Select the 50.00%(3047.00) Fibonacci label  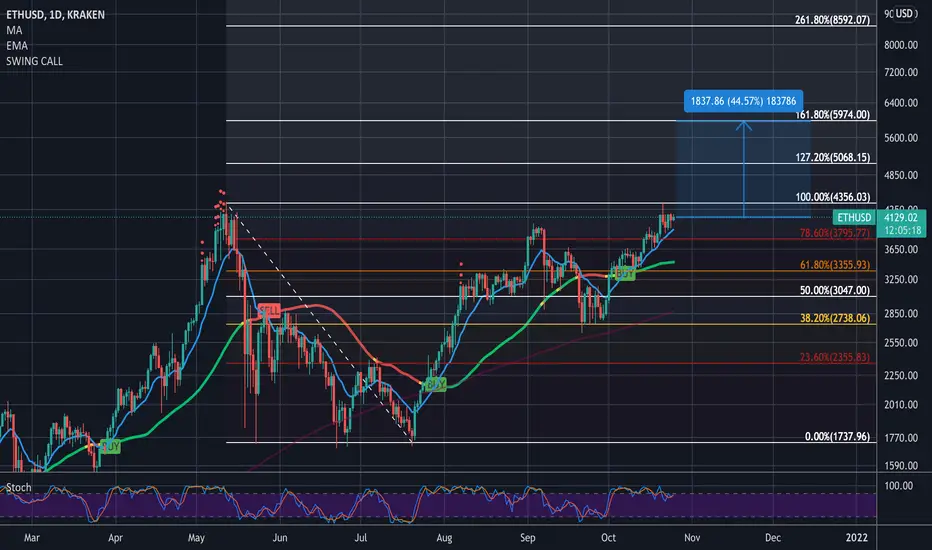pos(835,290)
